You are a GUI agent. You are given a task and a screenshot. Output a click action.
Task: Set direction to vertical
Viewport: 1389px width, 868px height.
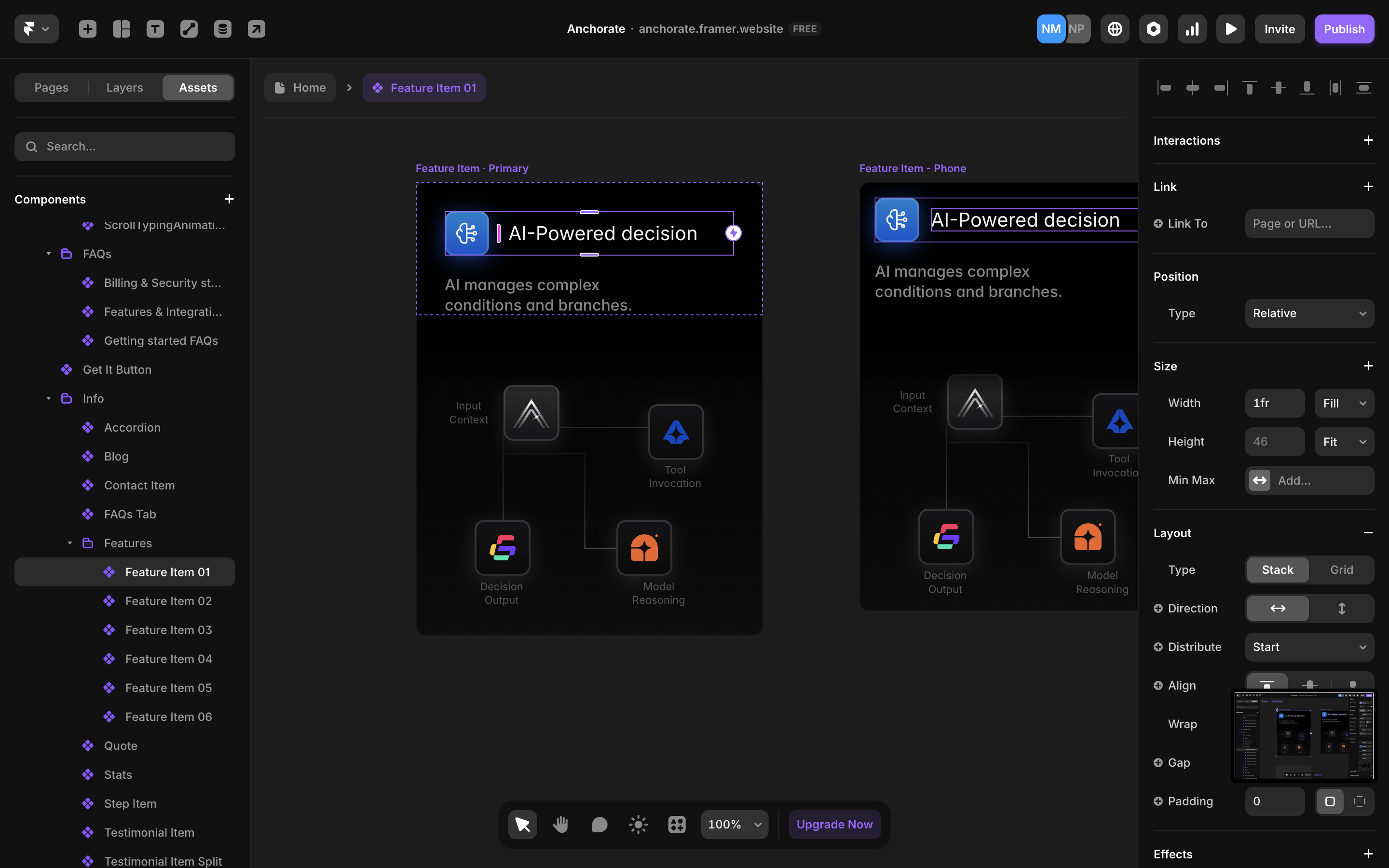click(1341, 608)
